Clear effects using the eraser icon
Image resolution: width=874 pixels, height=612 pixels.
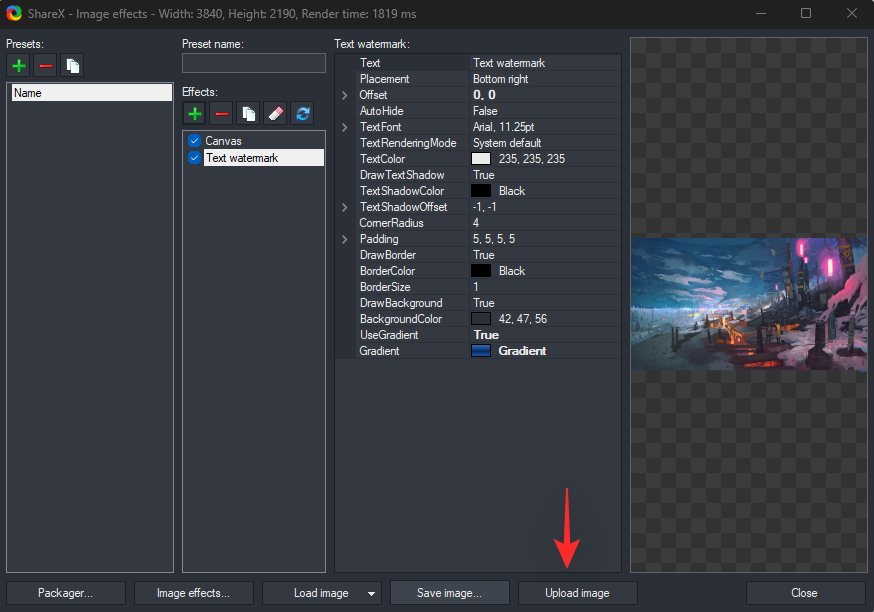pos(275,113)
